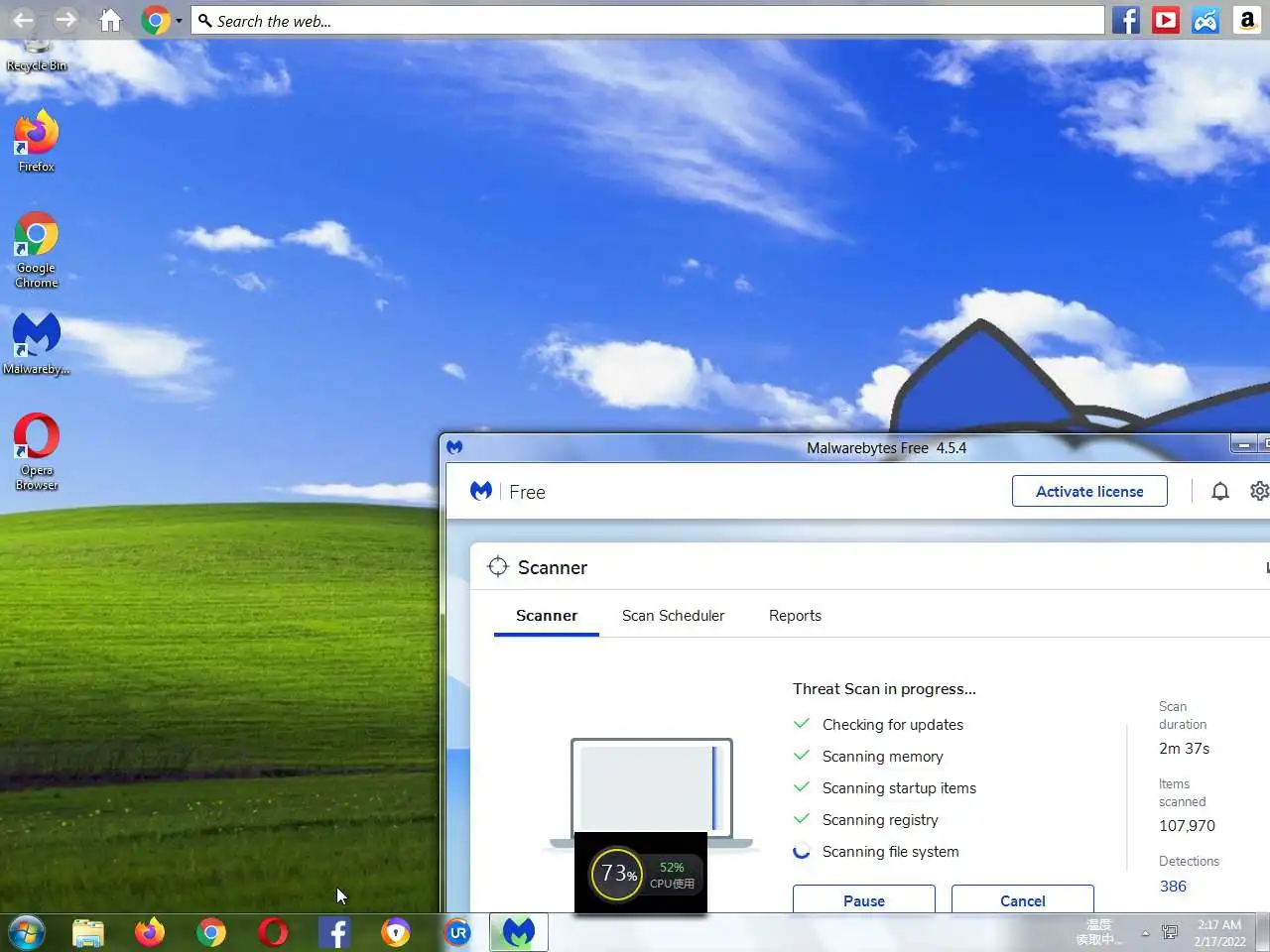Image resolution: width=1270 pixels, height=952 pixels.
Task: Open Malwarebytes notifications bell
Action: point(1220,491)
